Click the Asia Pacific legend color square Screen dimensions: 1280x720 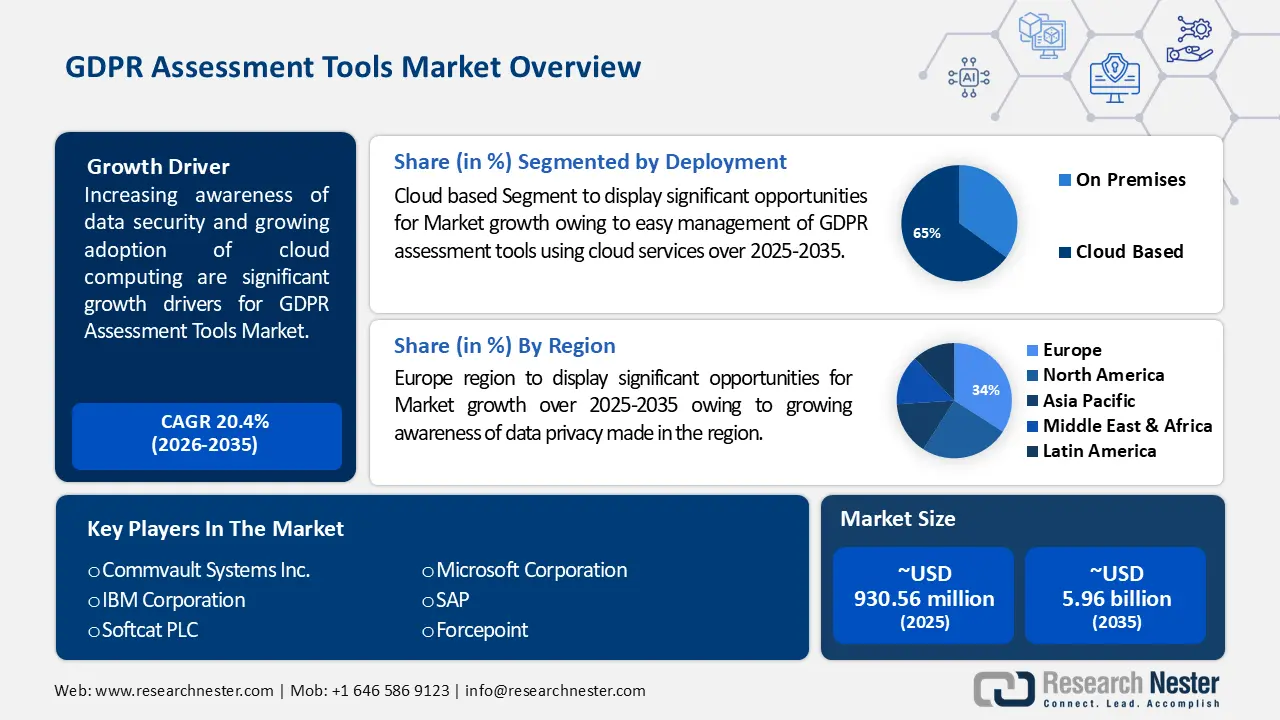click(1032, 402)
